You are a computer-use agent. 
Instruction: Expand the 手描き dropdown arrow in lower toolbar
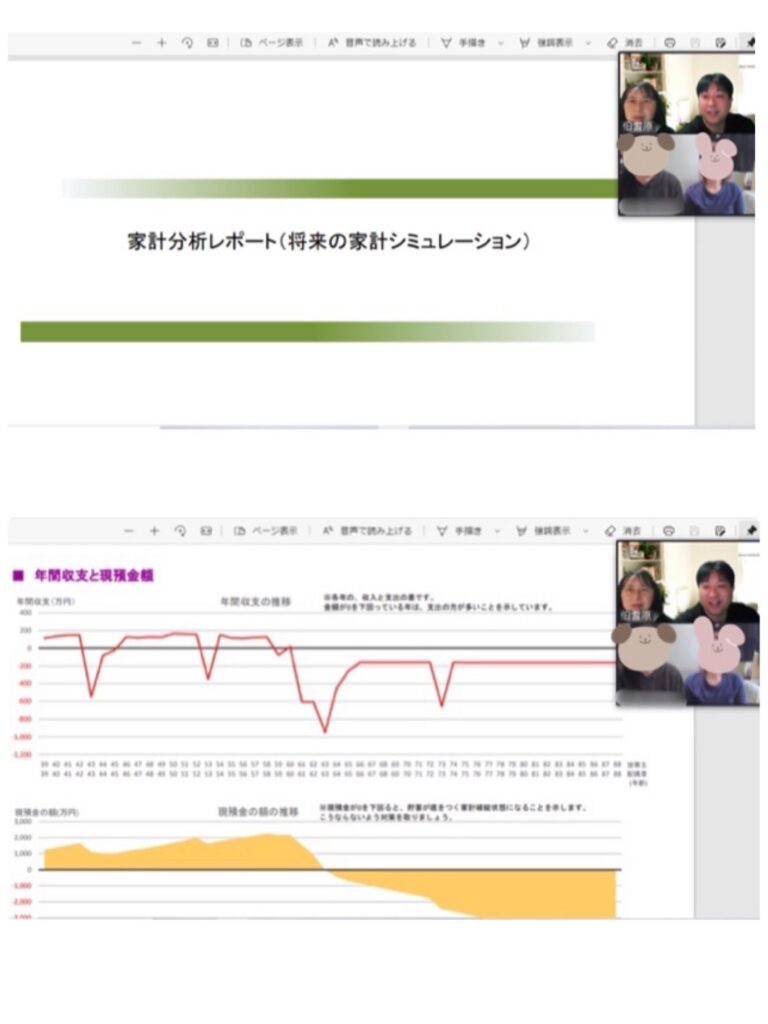coord(498,530)
